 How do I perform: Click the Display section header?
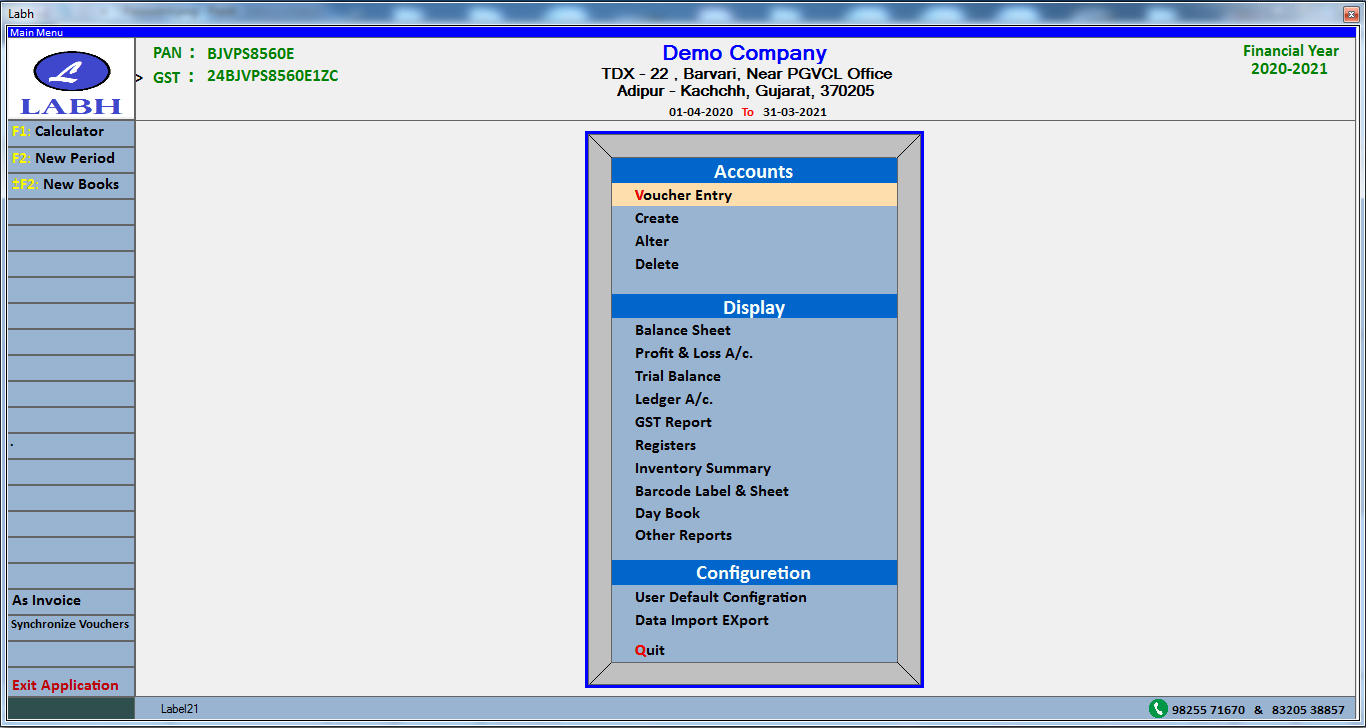click(x=754, y=307)
